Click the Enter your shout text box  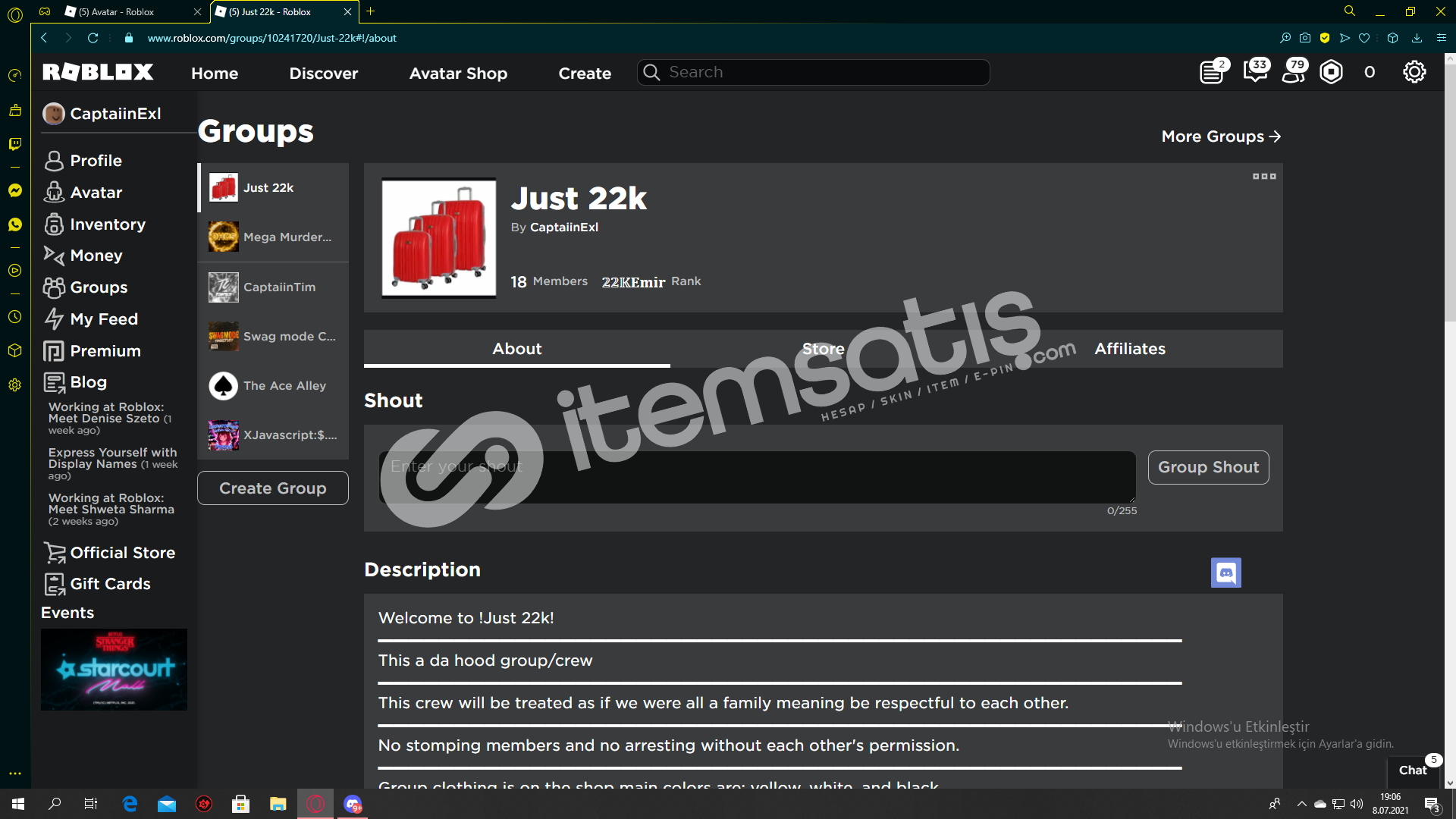click(x=757, y=477)
